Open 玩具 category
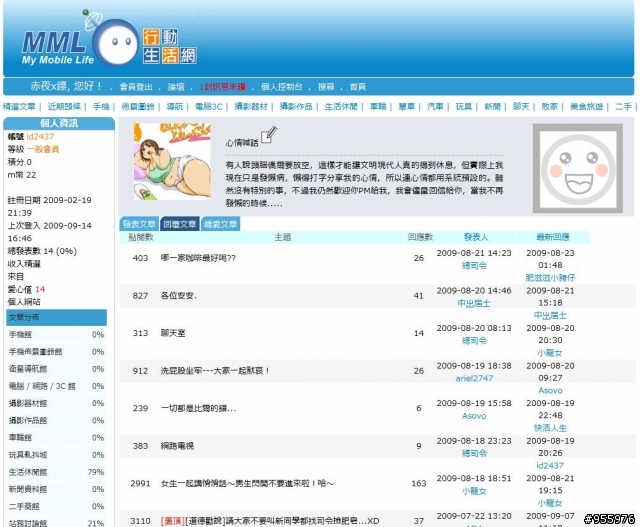 coord(464,107)
